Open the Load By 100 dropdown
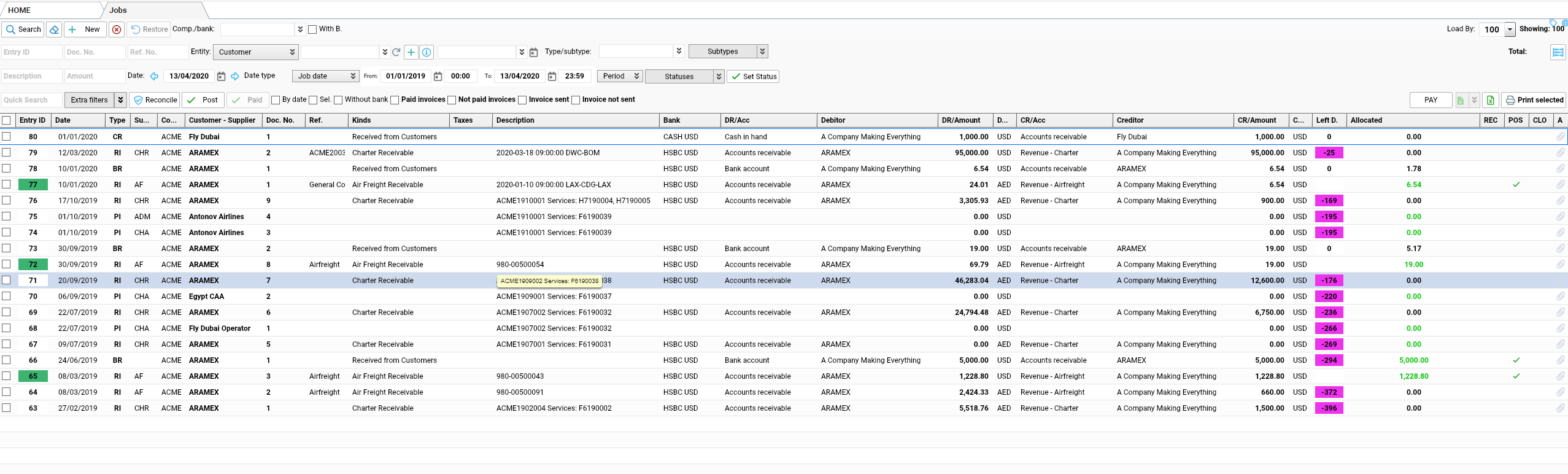Image resolution: width=1568 pixels, height=474 pixels. [x=1510, y=29]
